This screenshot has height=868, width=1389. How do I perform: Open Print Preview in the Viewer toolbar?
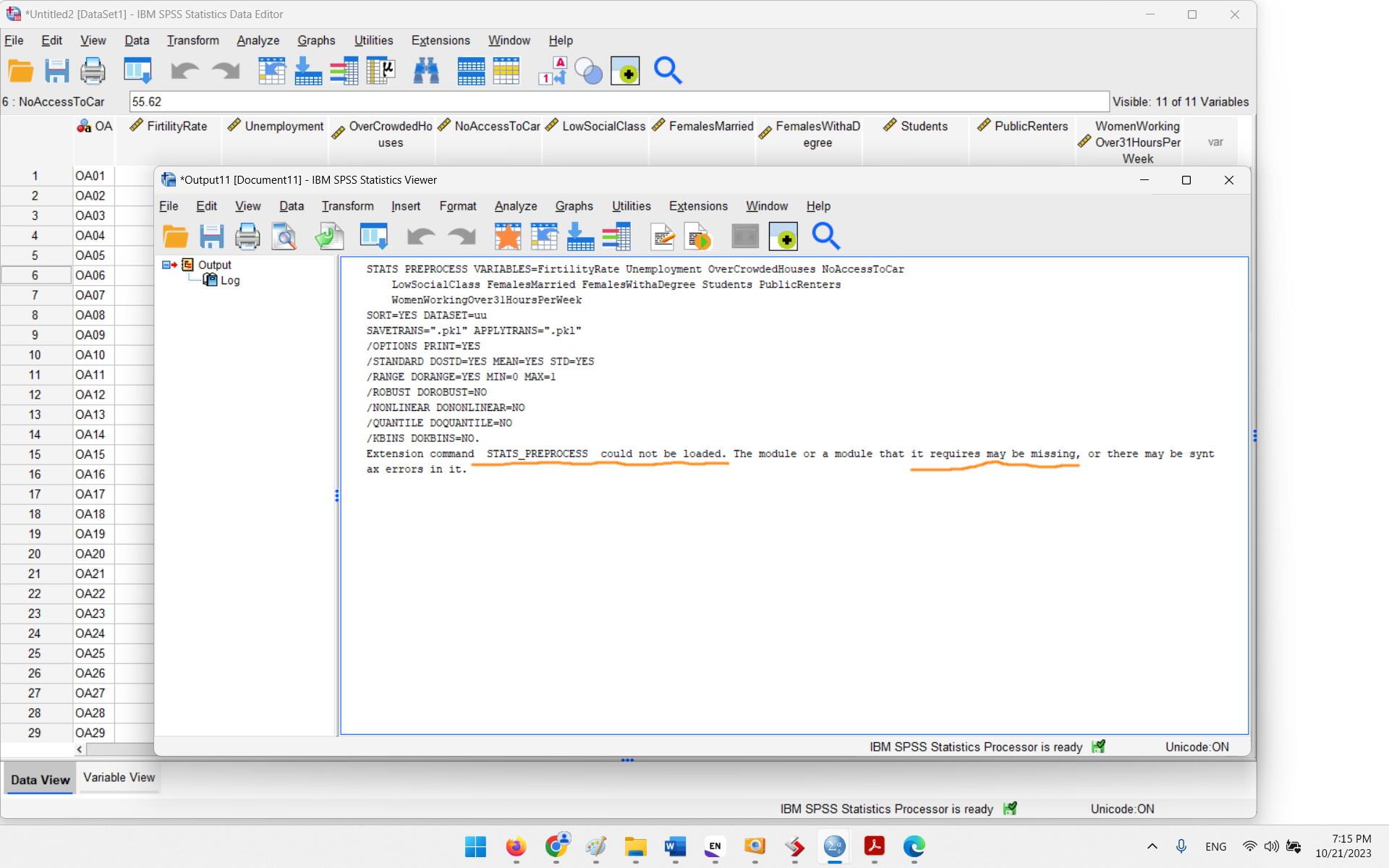tap(284, 237)
